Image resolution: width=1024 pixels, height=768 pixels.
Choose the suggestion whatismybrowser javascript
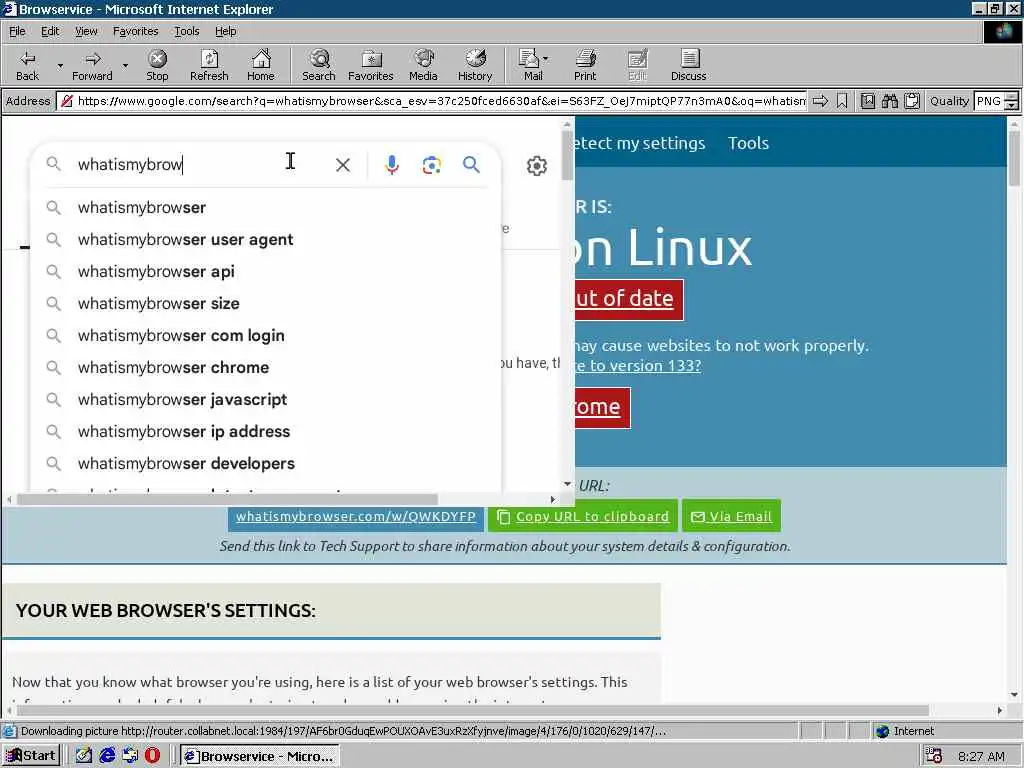[265, 400]
